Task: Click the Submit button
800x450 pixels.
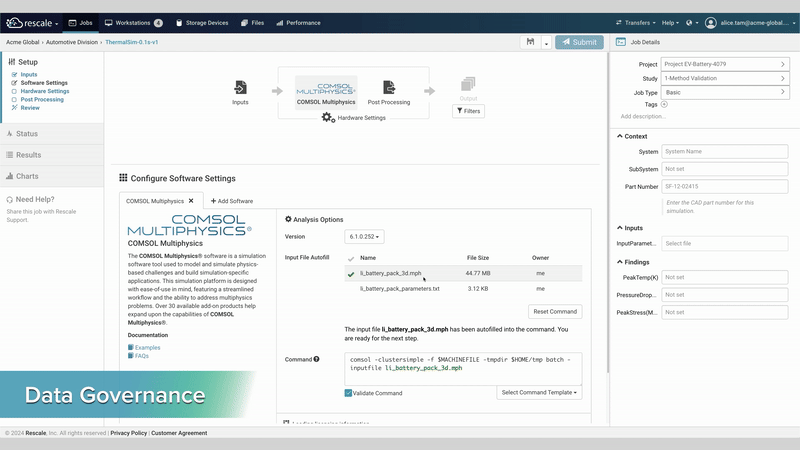Action: click(579, 42)
